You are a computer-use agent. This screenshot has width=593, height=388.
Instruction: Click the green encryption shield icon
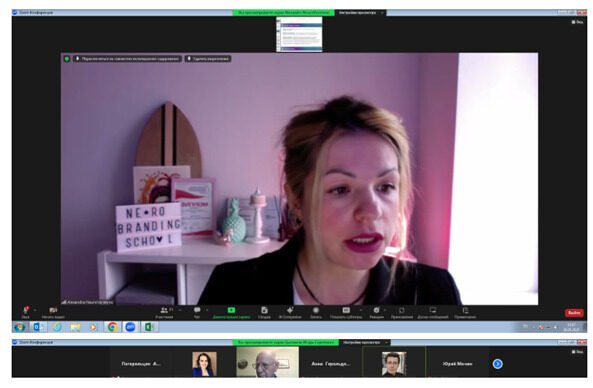click(x=67, y=59)
